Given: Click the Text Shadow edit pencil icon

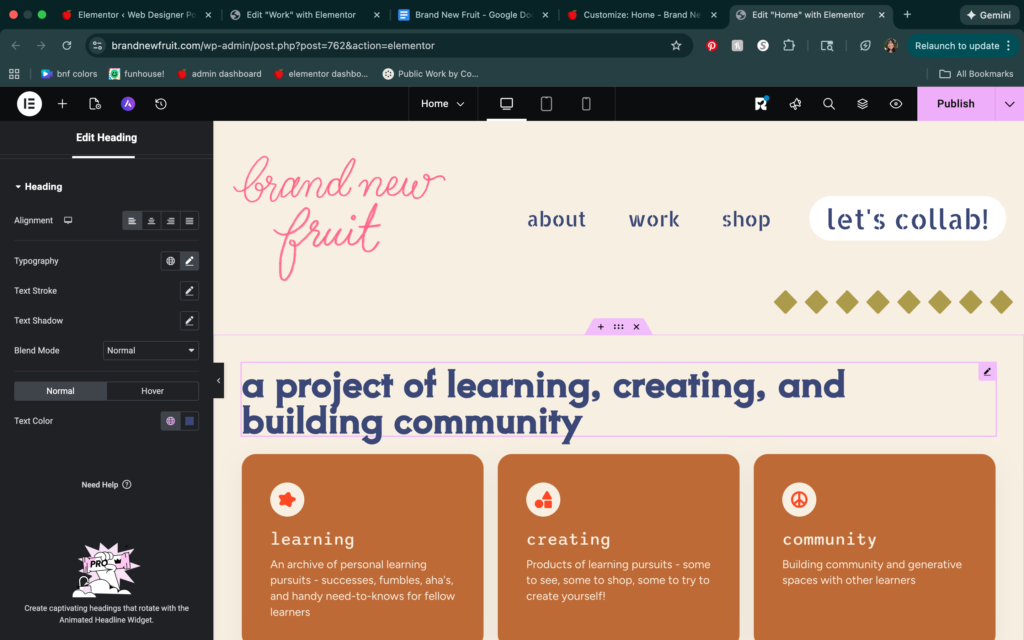Looking at the screenshot, I should [x=189, y=321].
